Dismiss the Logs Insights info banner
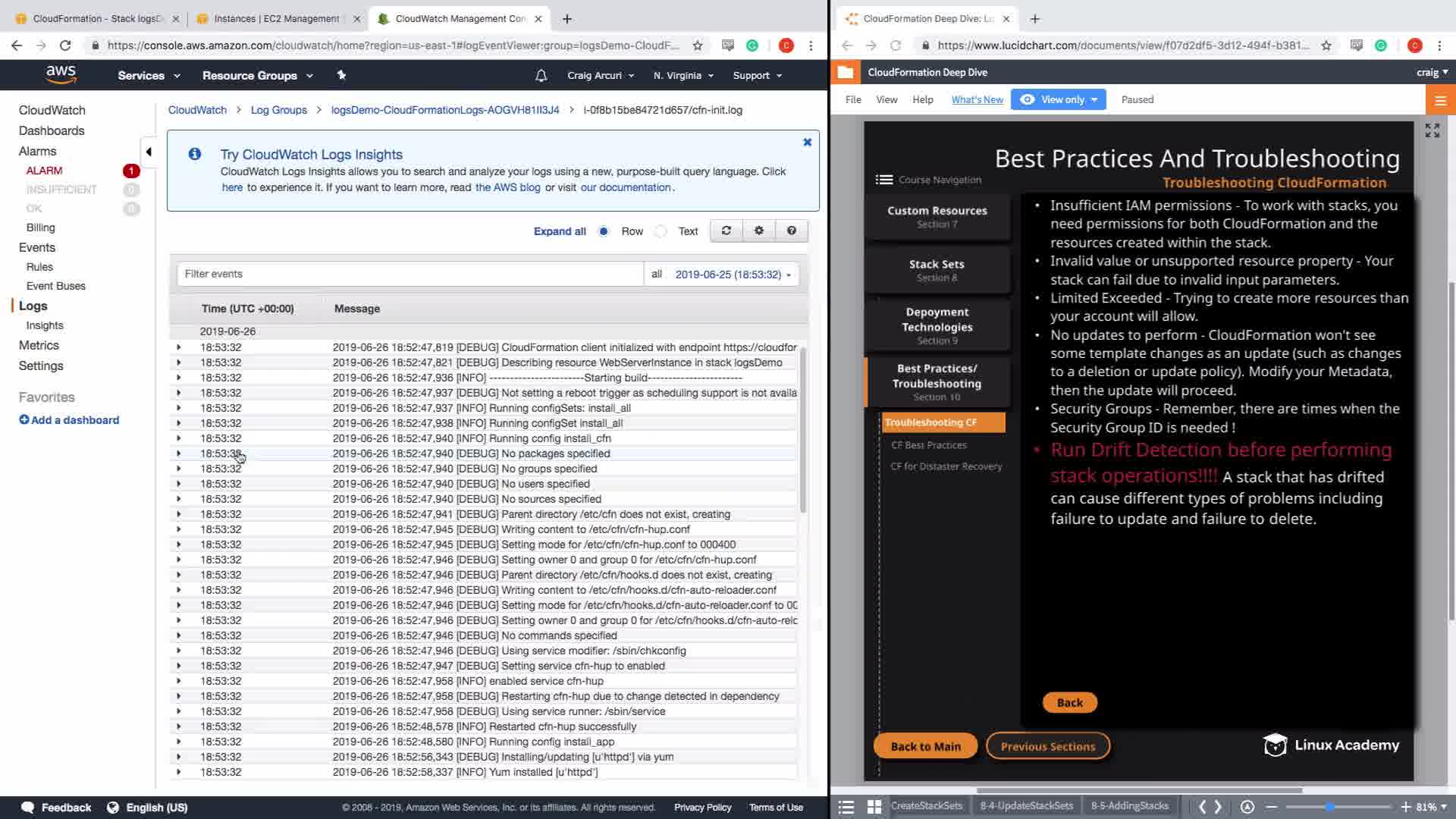 coord(808,142)
